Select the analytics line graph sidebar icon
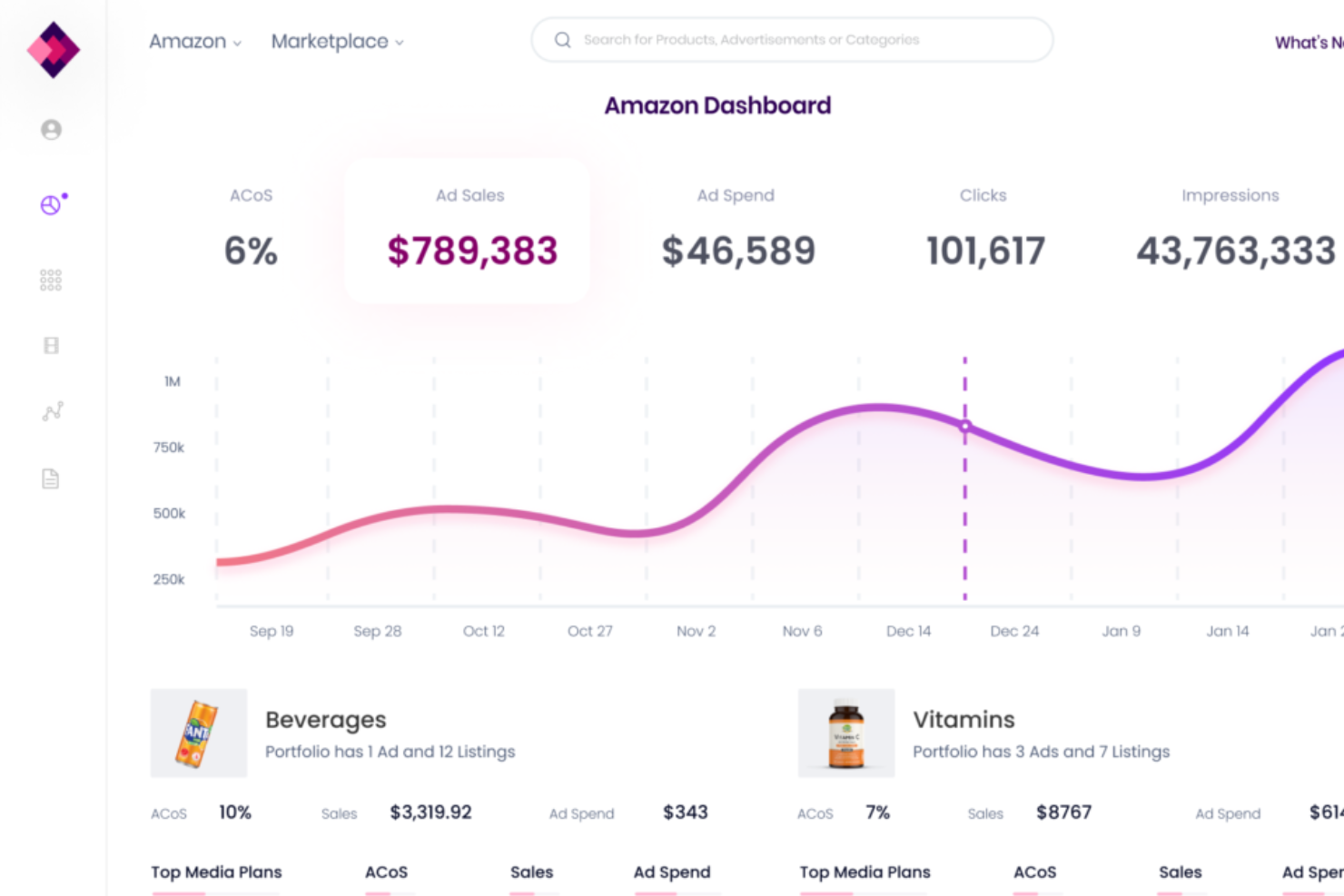 (51, 411)
